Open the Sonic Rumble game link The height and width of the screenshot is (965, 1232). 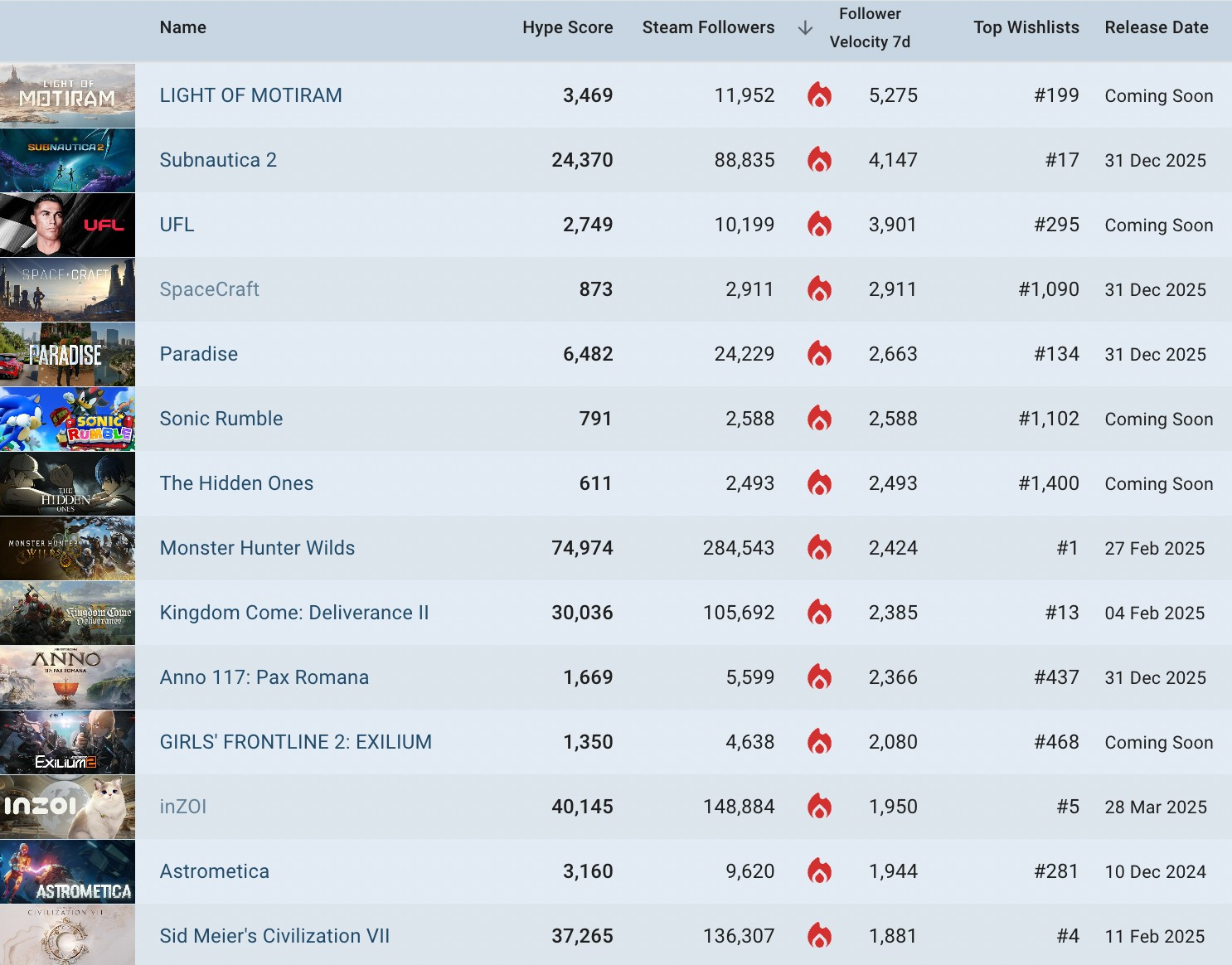pos(221,419)
